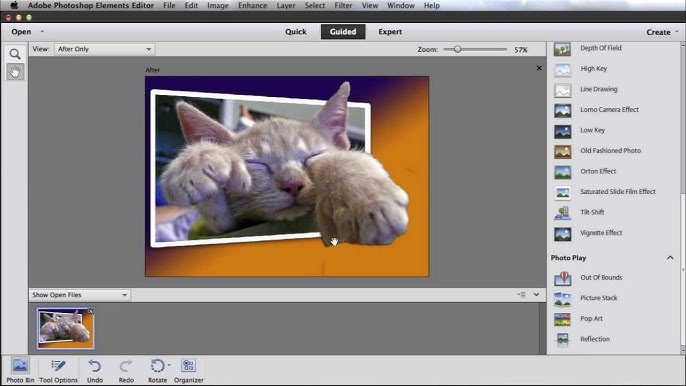This screenshot has height=386, width=686.
Task: Switch to Expert mode tab
Action: [390, 32]
